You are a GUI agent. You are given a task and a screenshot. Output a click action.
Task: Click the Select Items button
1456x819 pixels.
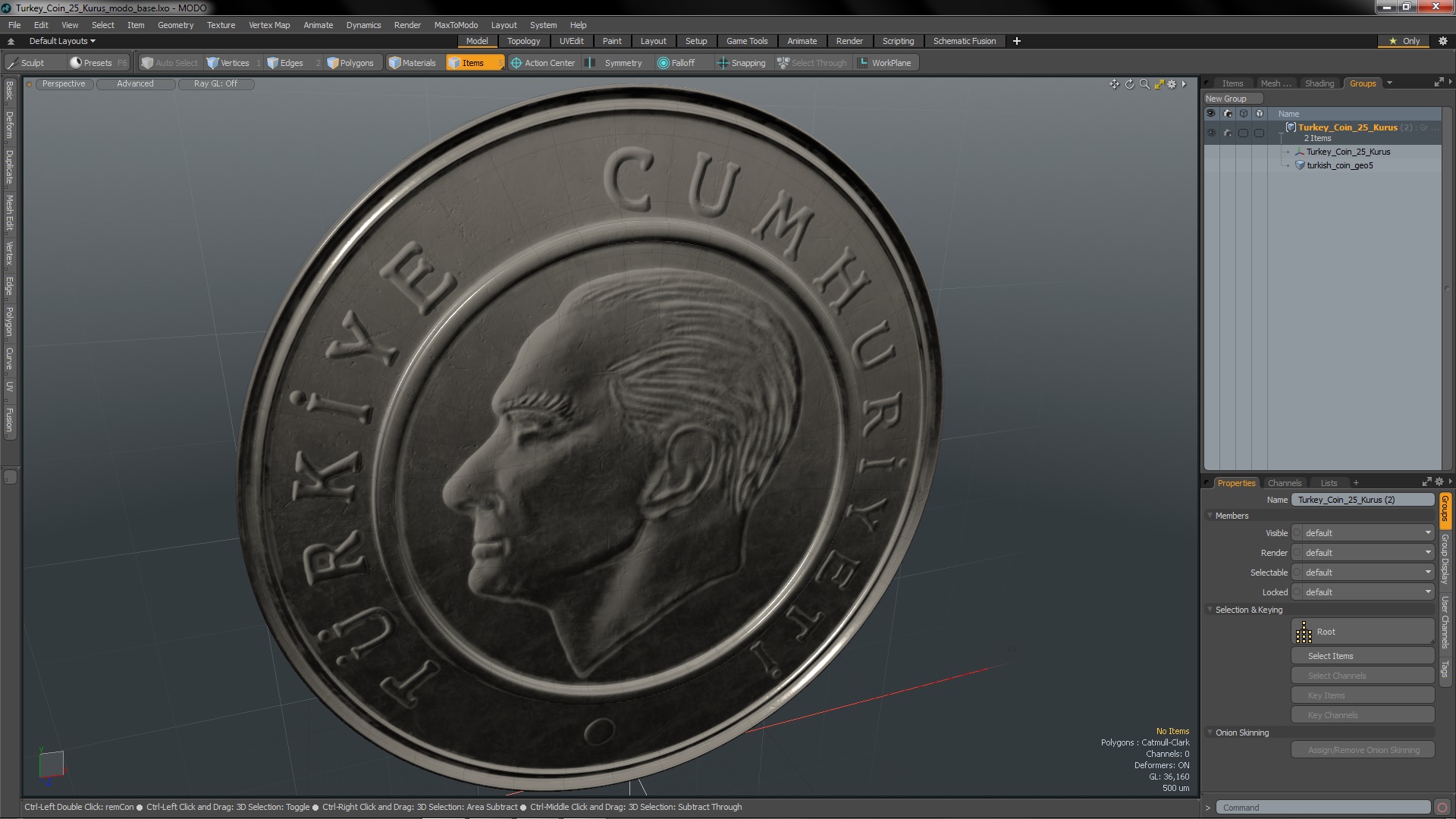[x=1362, y=656]
